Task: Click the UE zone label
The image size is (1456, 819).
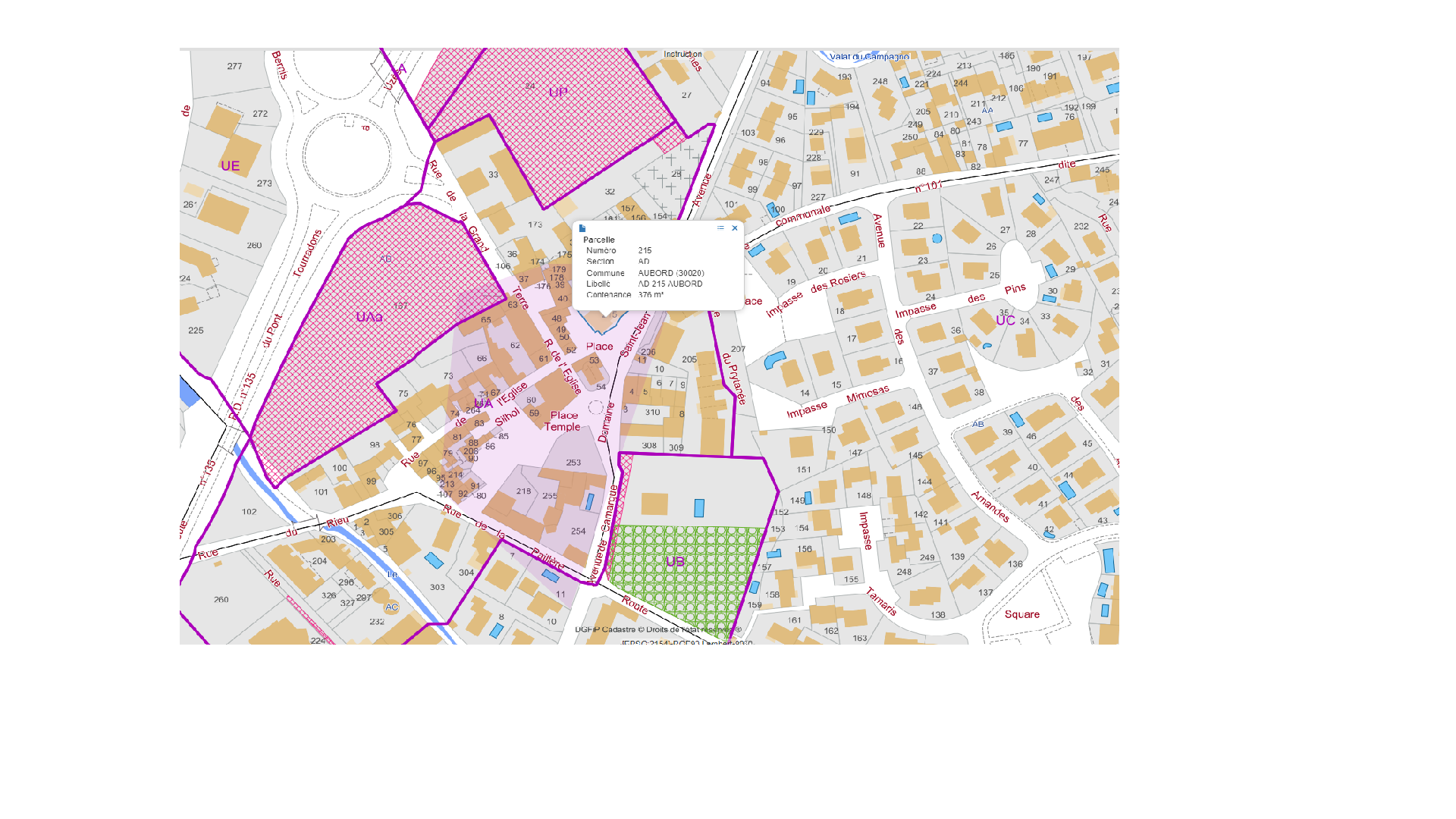Action: click(230, 166)
